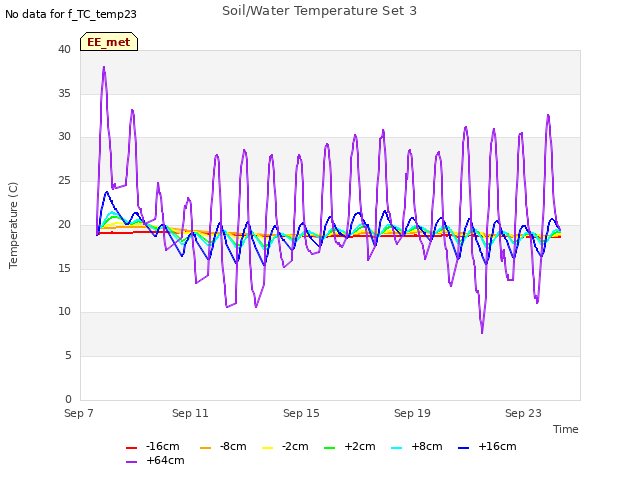Viewport: 640px width, 480px height.
Task: Toggle the -2cm legend entry
Action: click(285, 447)
